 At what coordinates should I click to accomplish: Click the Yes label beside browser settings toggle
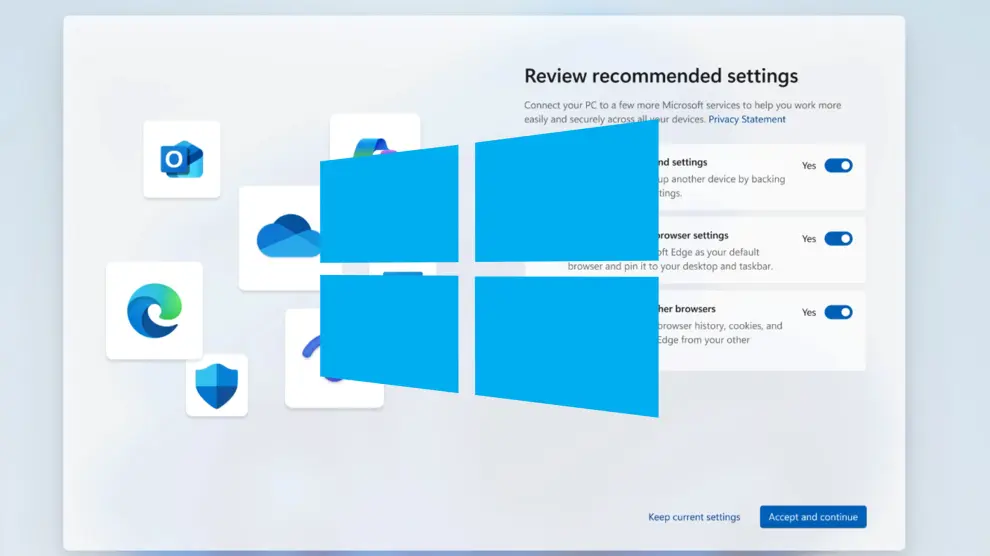[x=809, y=239]
